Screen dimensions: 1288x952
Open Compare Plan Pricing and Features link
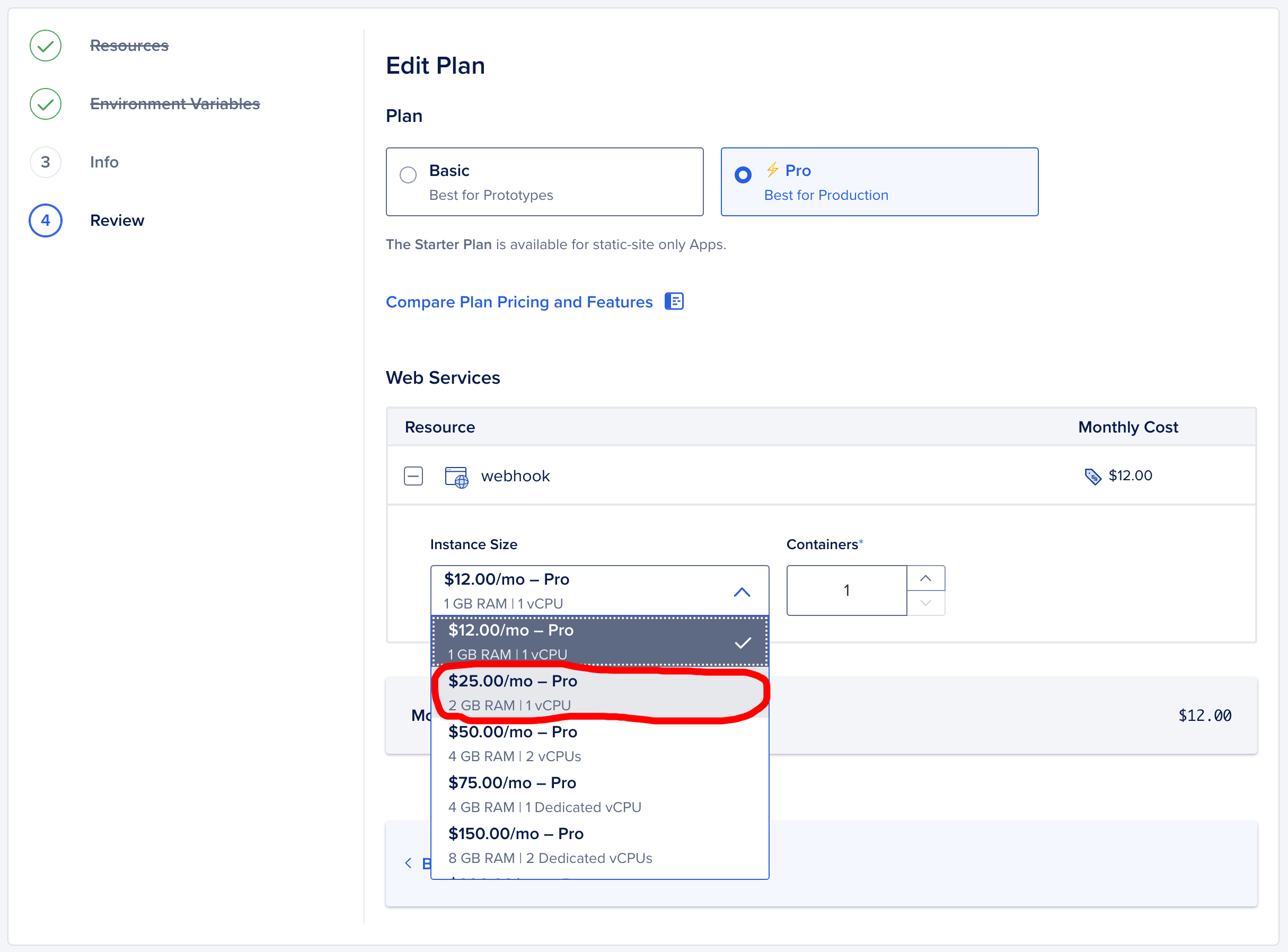pyautogui.click(x=519, y=302)
